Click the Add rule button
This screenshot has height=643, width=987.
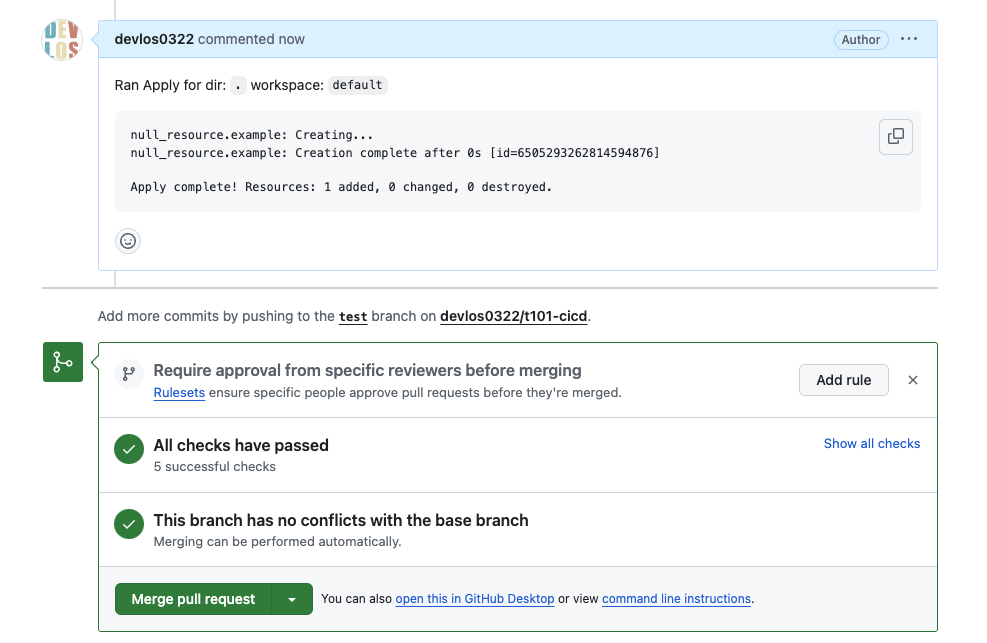click(x=843, y=380)
